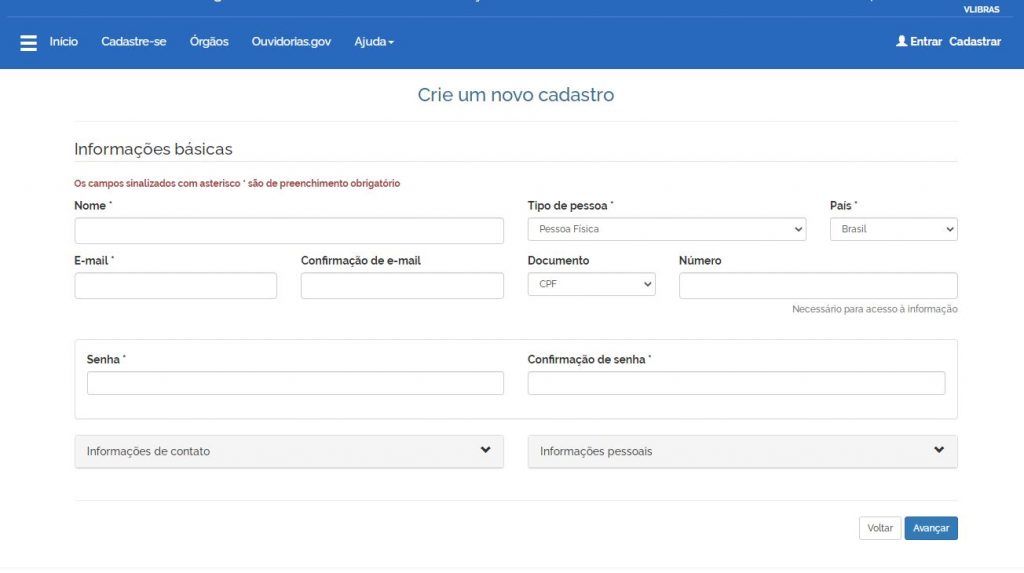Click the Cadastrar link at top right

(x=974, y=42)
